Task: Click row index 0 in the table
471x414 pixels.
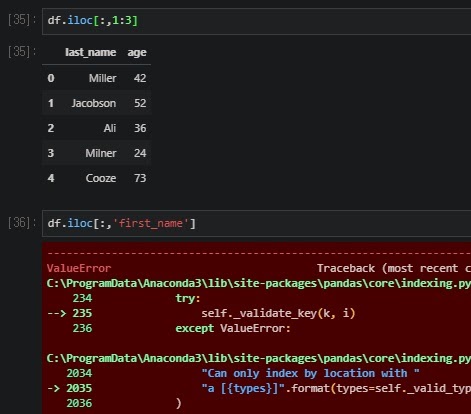Action: click(51, 78)
